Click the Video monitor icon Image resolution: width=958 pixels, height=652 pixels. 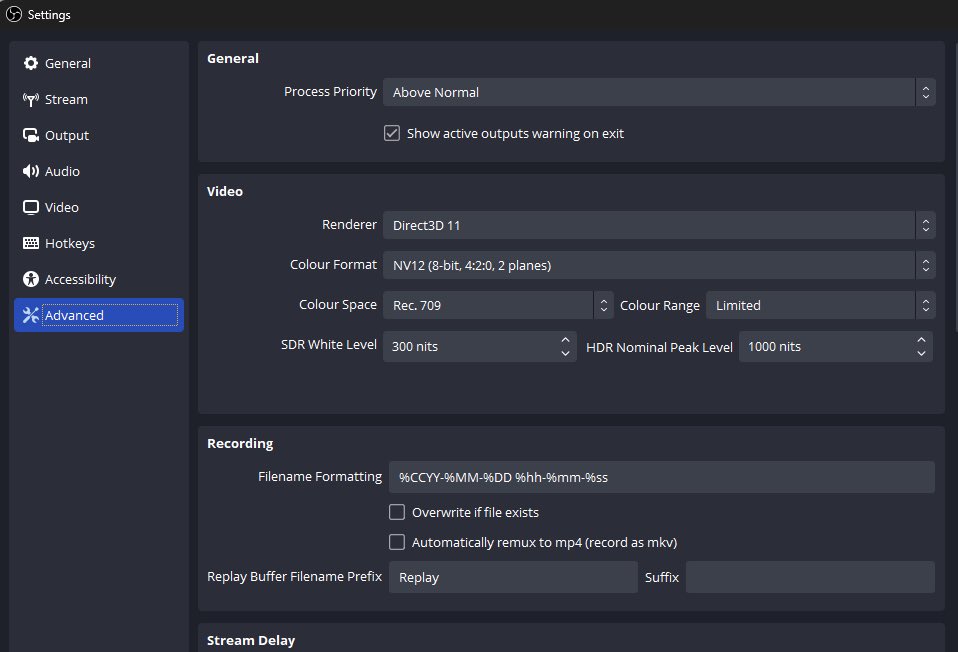pos(31,207)
